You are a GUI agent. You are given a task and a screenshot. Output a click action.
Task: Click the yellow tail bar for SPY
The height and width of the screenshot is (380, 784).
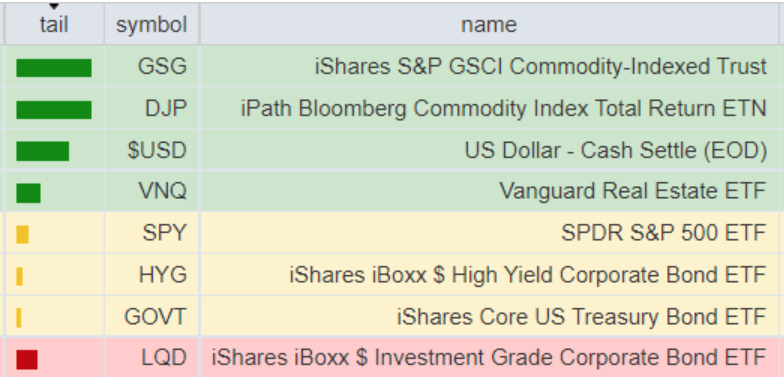coord(22,234)
